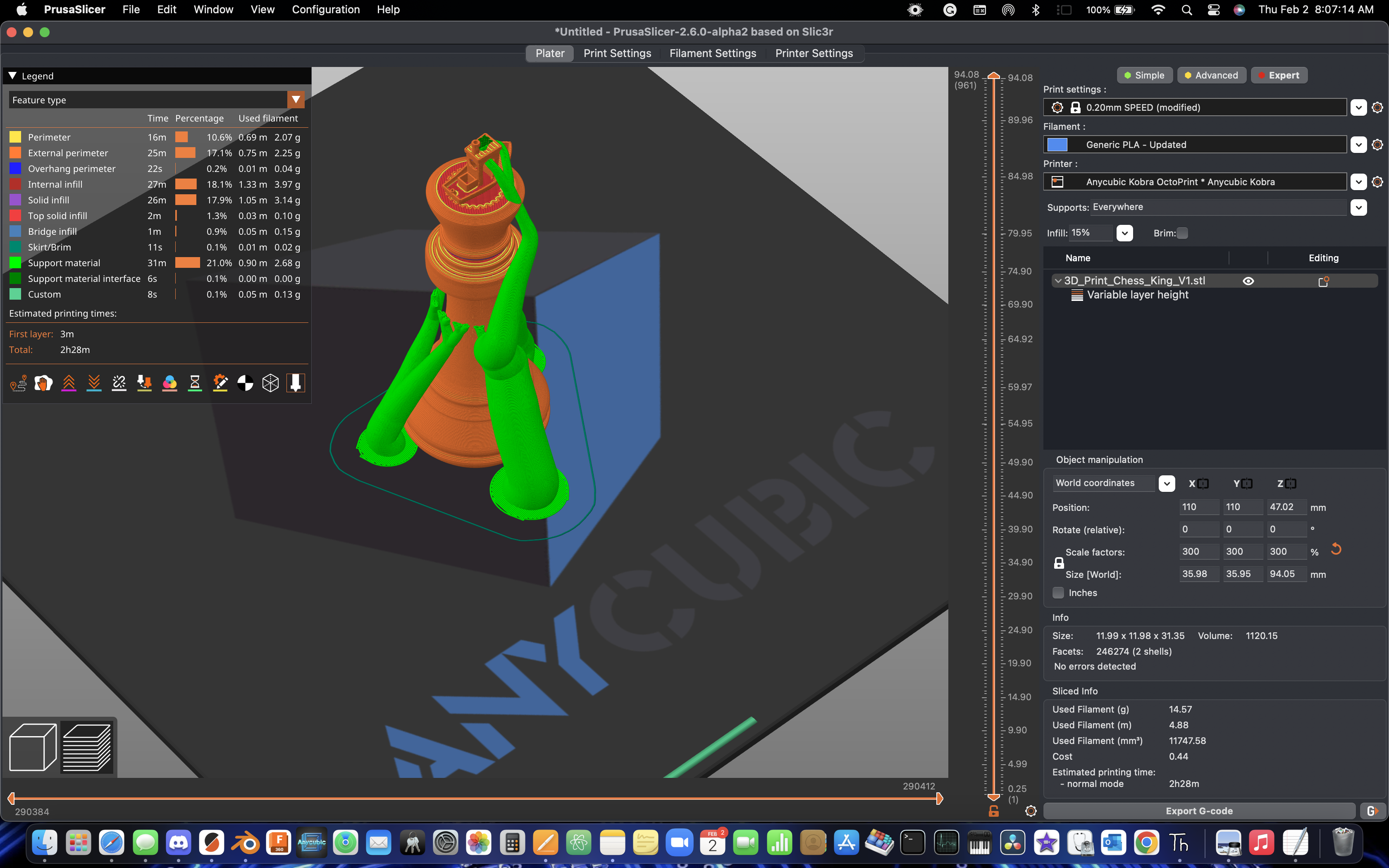1389x868 pixels.
Task: Open the Filament preset dropdown arrow
Action: pos(1358,145)
